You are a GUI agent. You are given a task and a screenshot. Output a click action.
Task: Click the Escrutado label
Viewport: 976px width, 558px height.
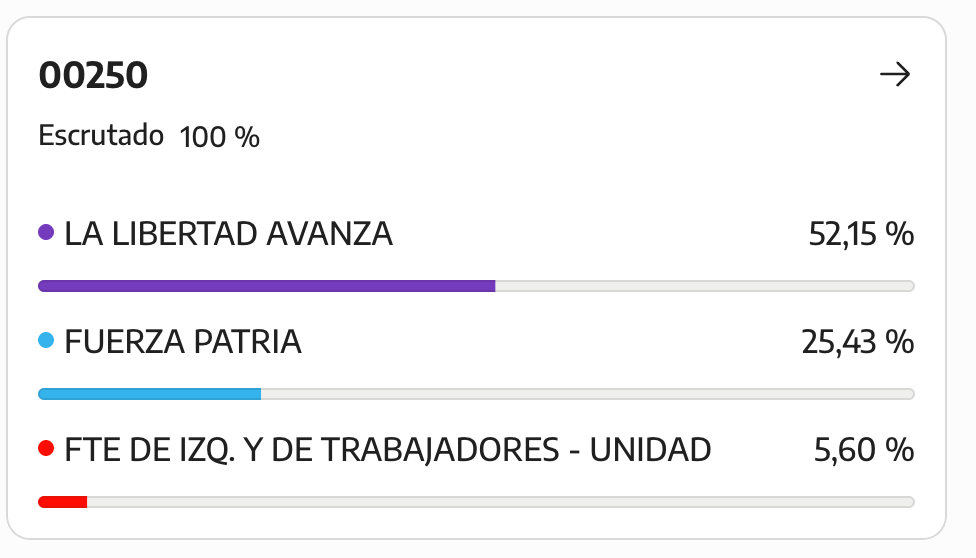[101, 135]
